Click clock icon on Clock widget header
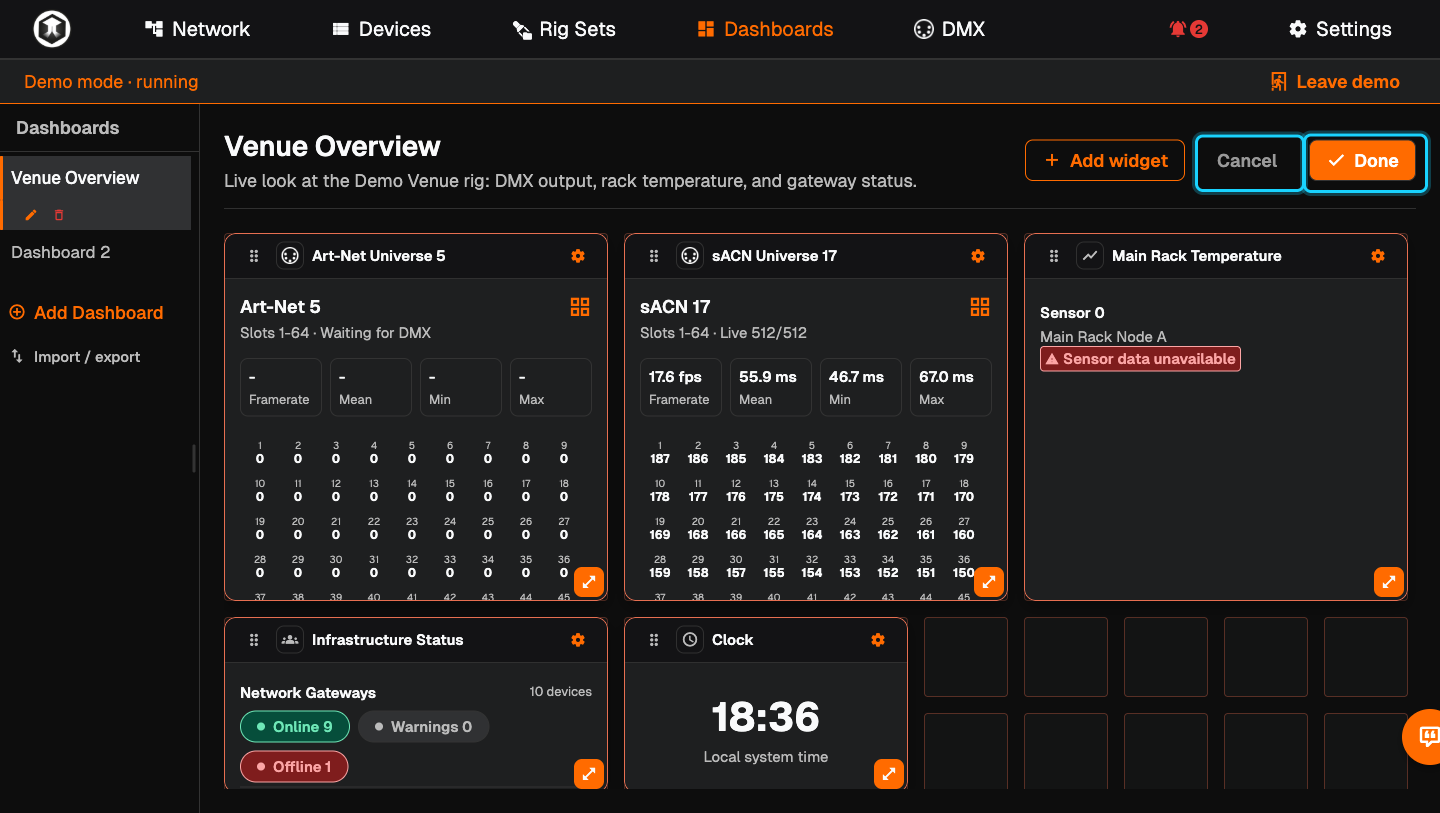Screen dimensions: 1440x813 click(x=689, y=640)
